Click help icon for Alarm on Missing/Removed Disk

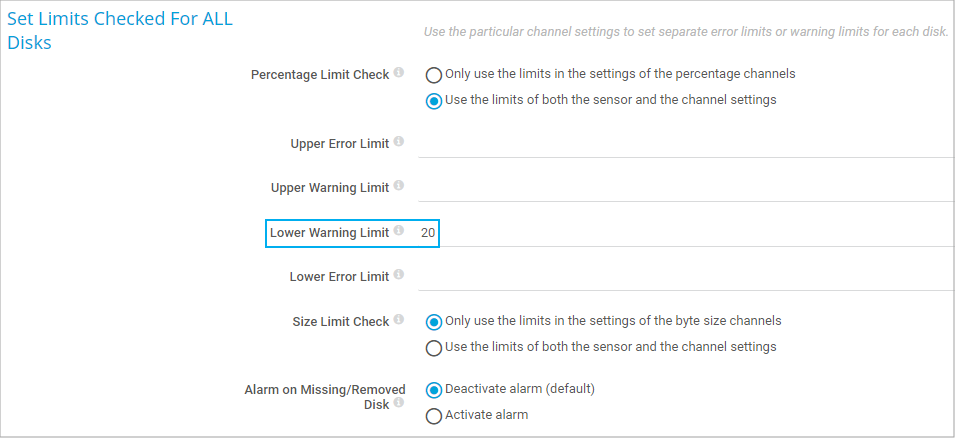(x=399, y=403)
